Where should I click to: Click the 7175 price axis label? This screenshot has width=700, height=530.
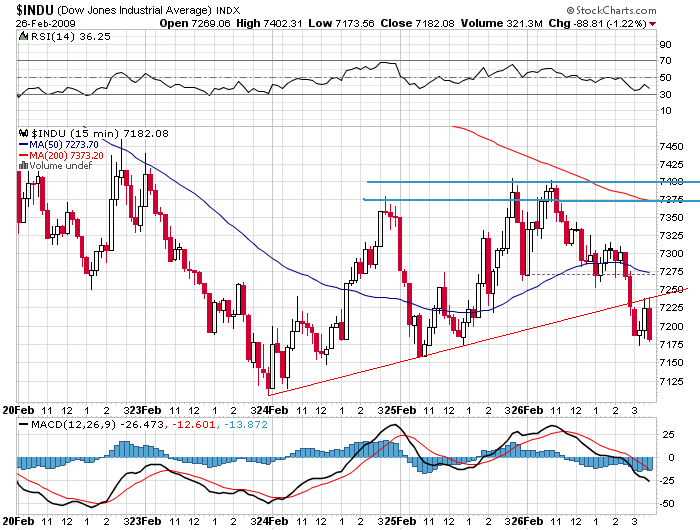coord(671,345)
